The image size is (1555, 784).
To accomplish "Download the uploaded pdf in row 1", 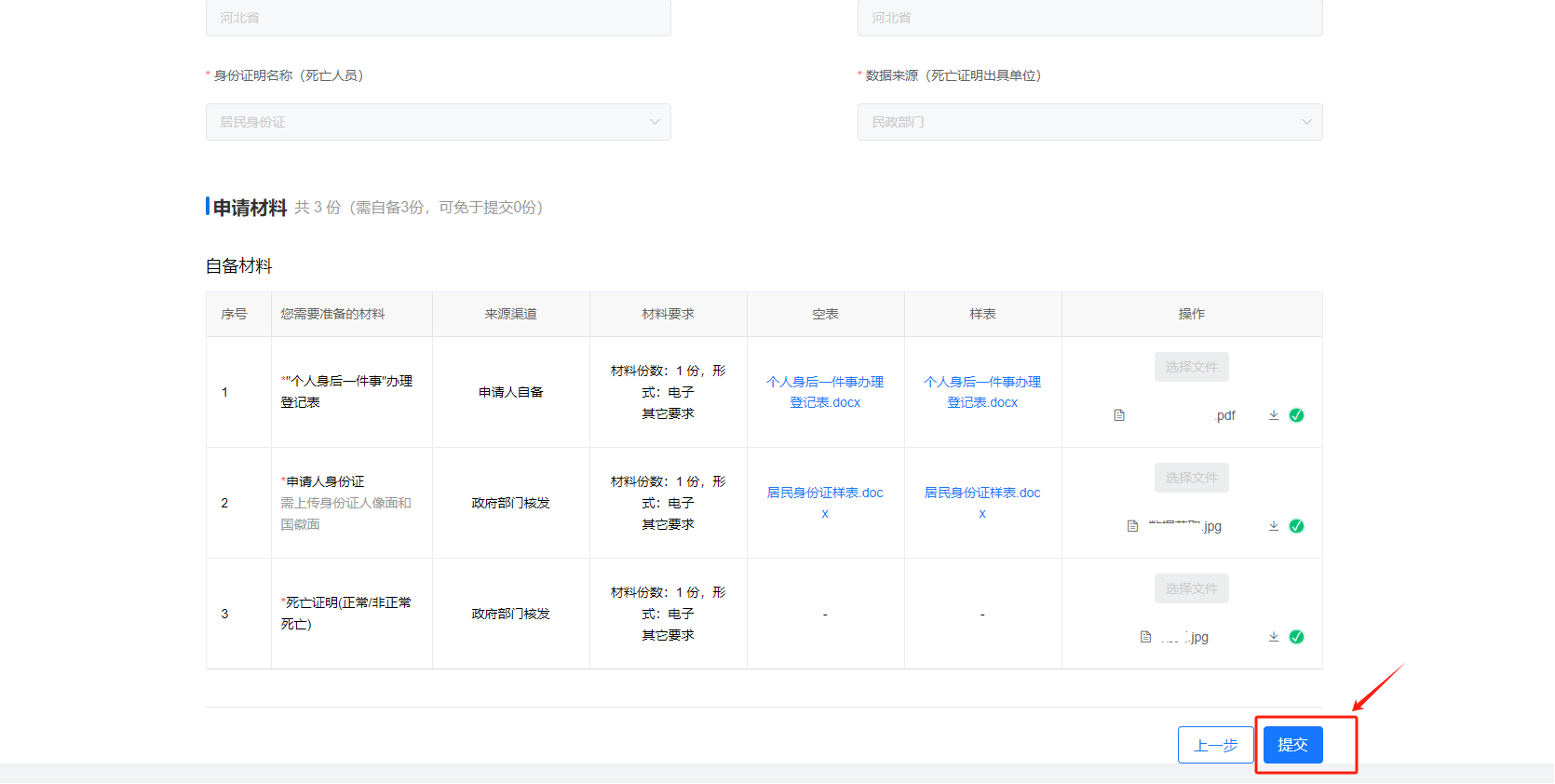I will tap(1273, 415).
